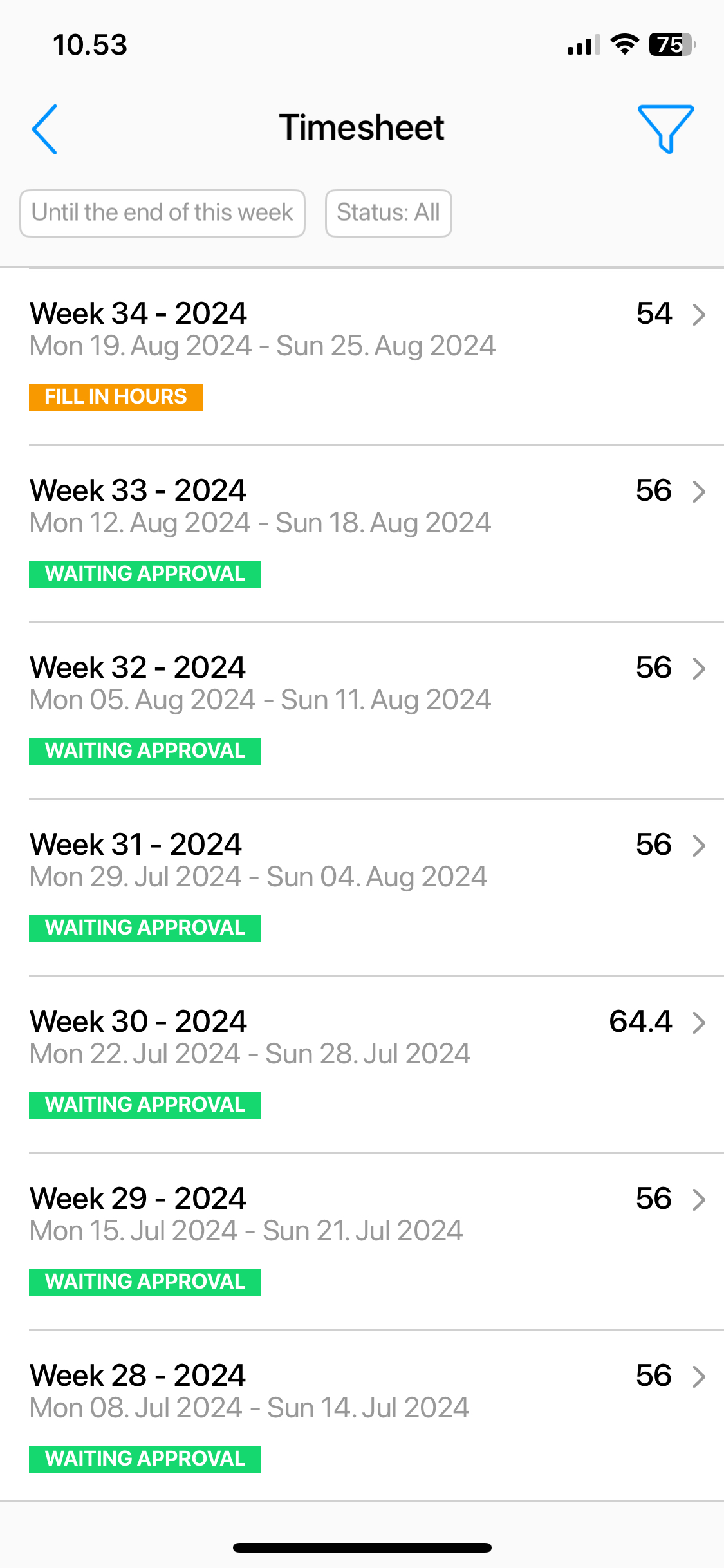This screenshot has width=724, height=1568.
Task: Tap the Timesheet title
Action: (362, 127)
